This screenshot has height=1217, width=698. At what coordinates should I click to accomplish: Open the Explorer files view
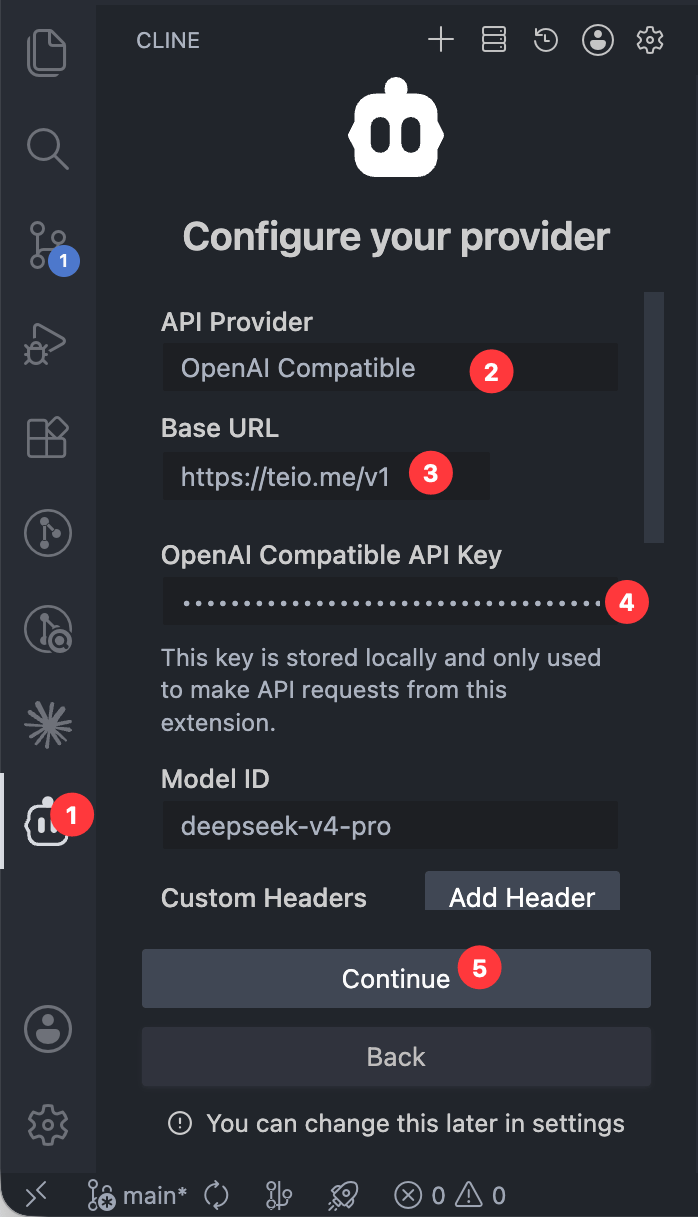pyautogui.click(x=47, y=53)
